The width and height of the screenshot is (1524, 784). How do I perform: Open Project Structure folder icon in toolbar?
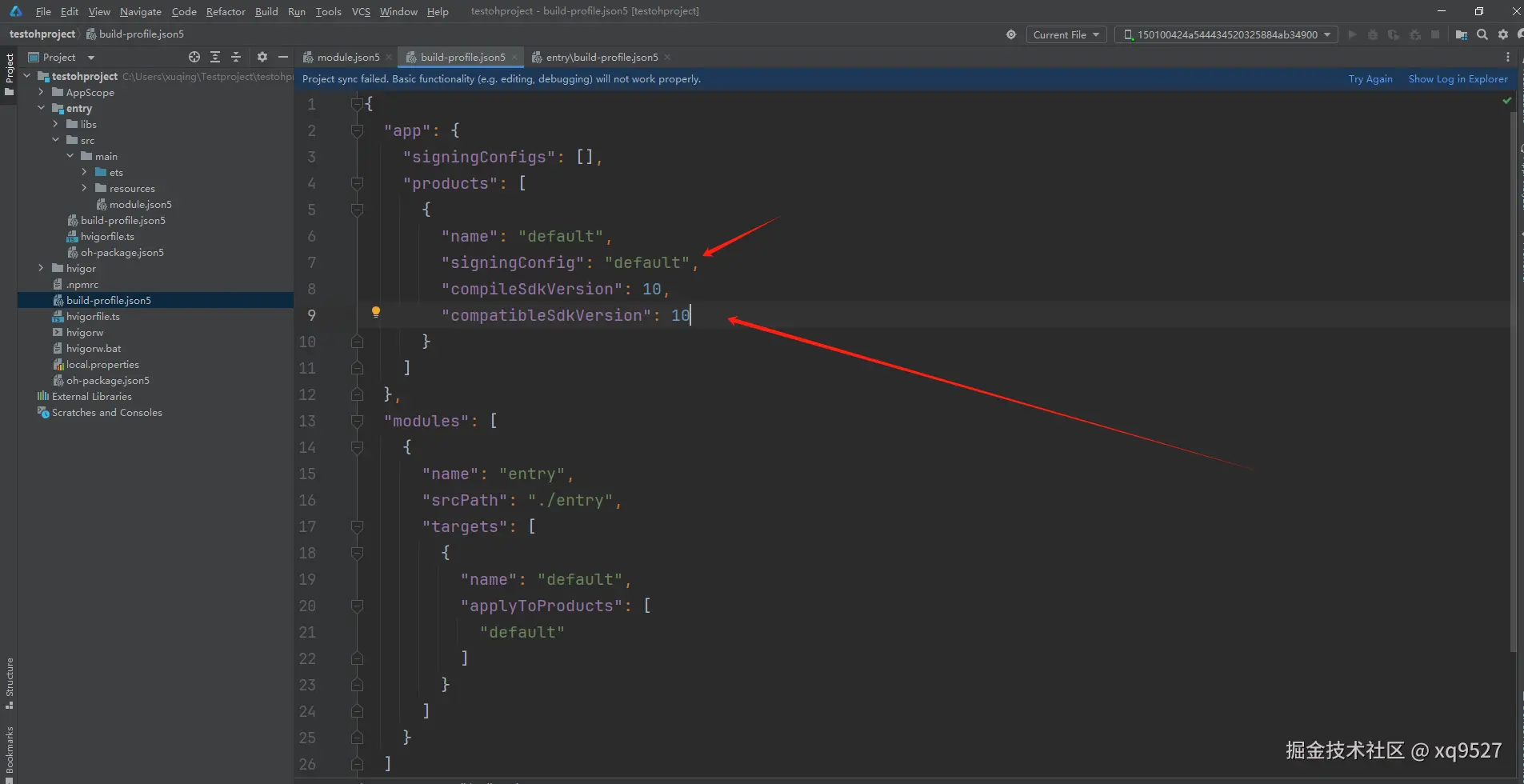click(1462, 34)
